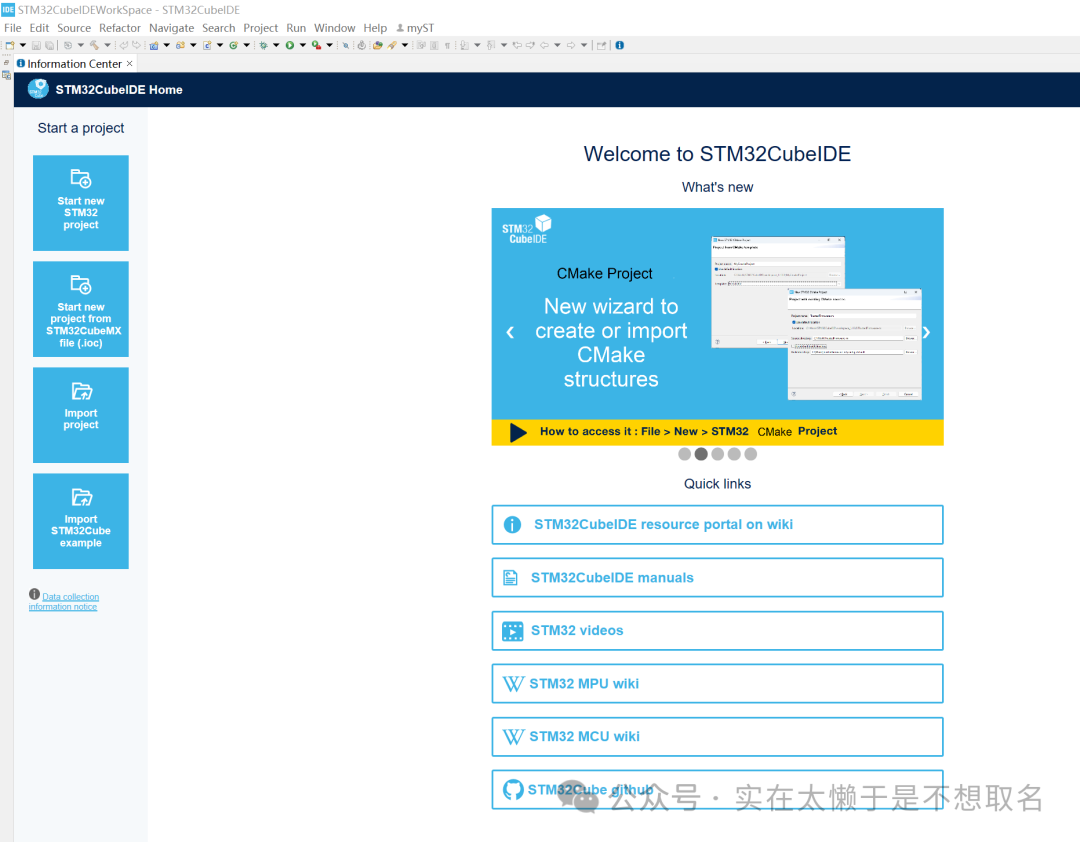Show next slide with right carousel arrow
This screenshot has width=1080, height=842.
926,332
